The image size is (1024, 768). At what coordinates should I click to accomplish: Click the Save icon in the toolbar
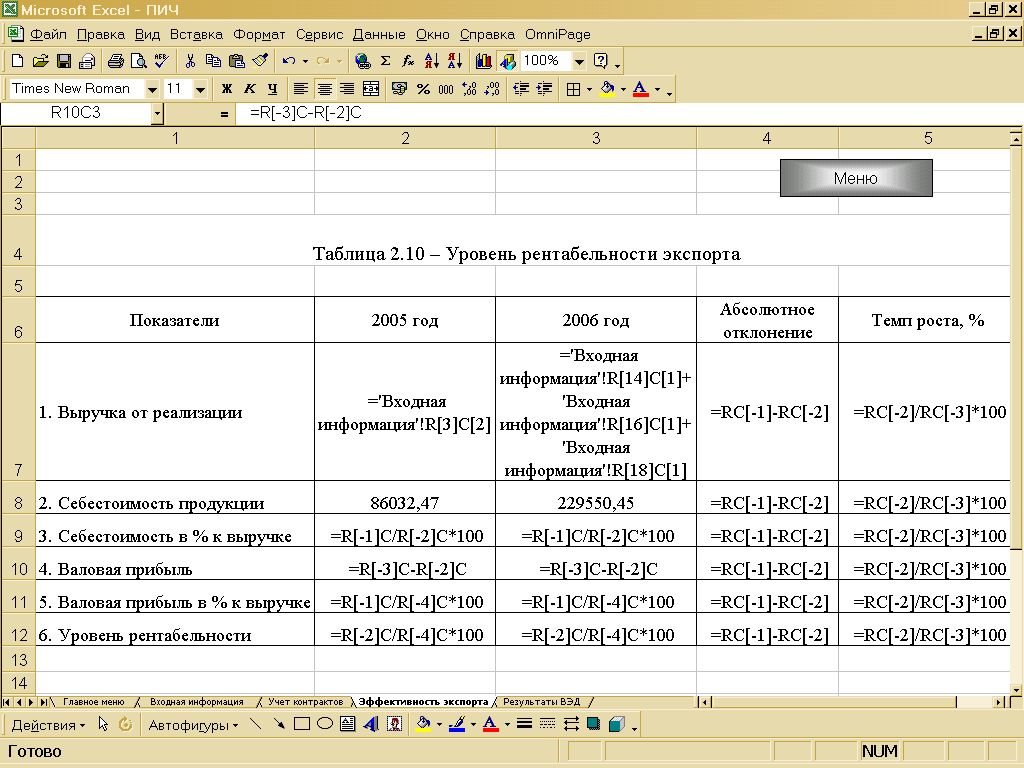point(63,61)
